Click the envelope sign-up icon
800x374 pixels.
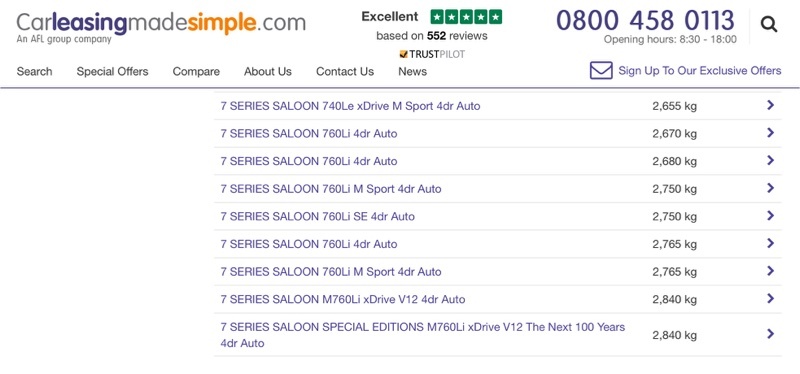(601, 70)
